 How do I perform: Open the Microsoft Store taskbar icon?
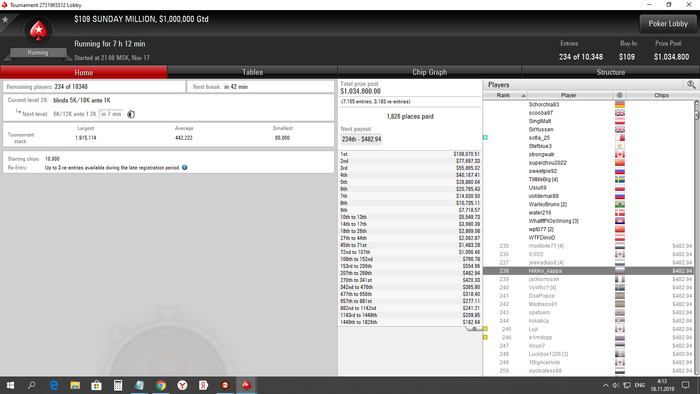point(96,385)
